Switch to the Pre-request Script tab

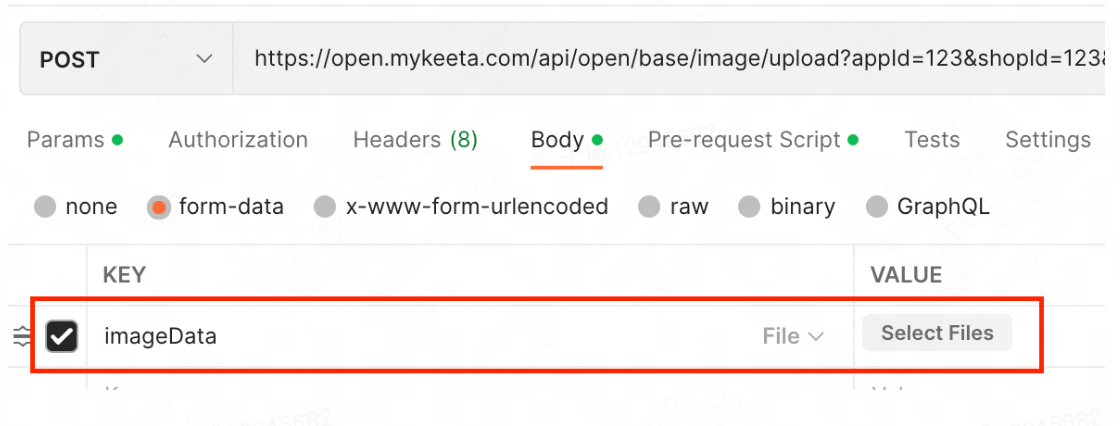coord(753,139)
